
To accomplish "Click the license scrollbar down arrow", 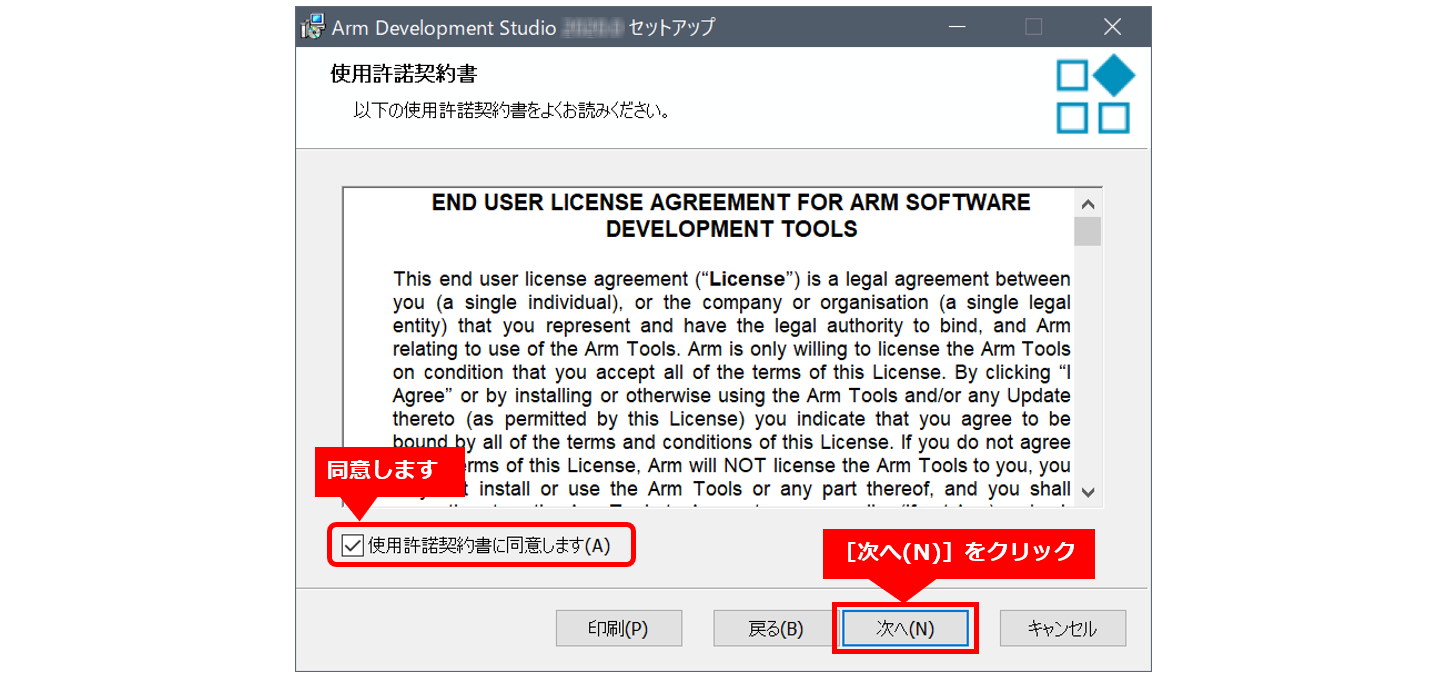I will [x=1088, y=491].
